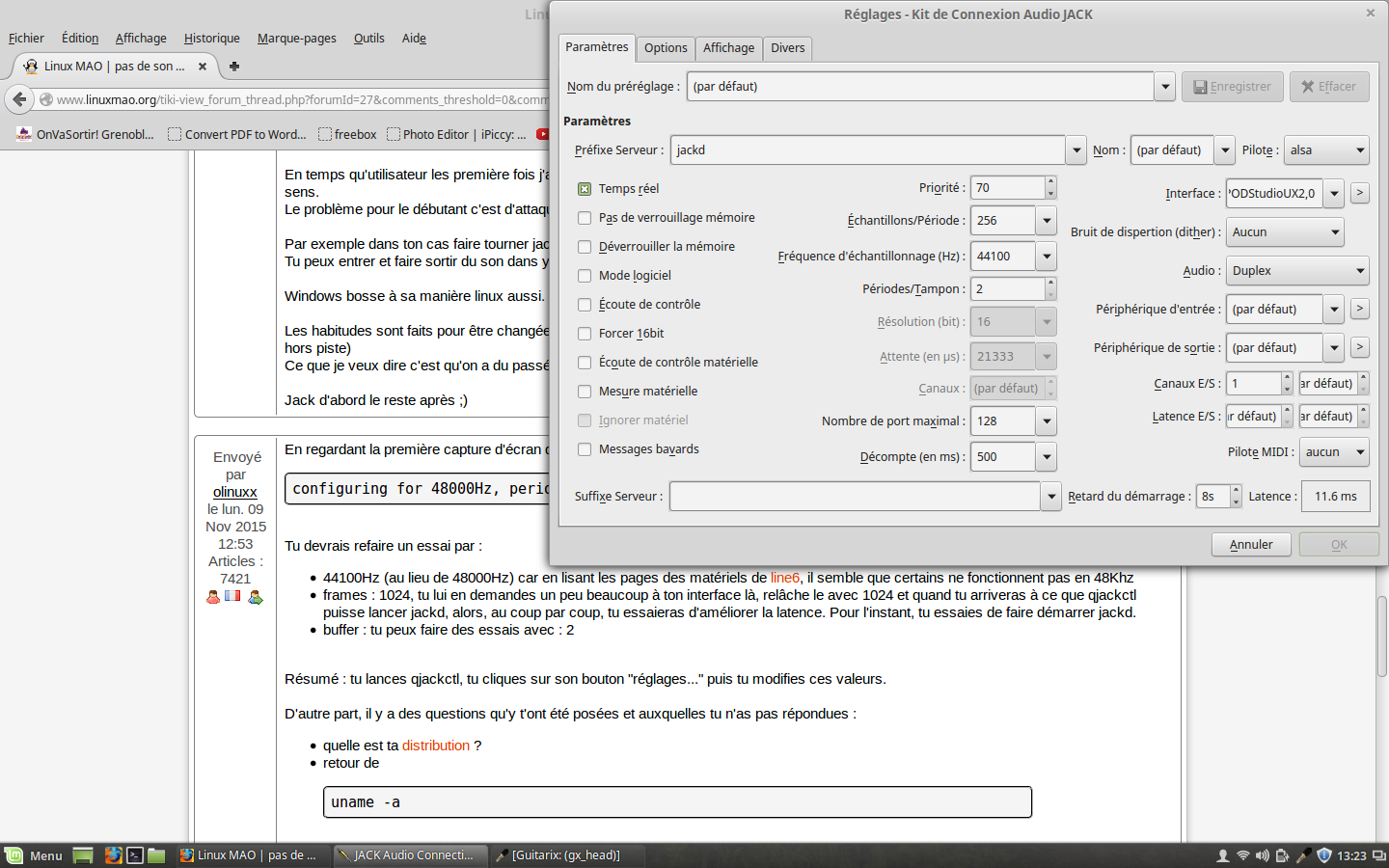The width and height of the screenshot is (1389, 868).
Task: Expand the Pilote MIDI aucun dropdown
Action: tap(1335, 452)
